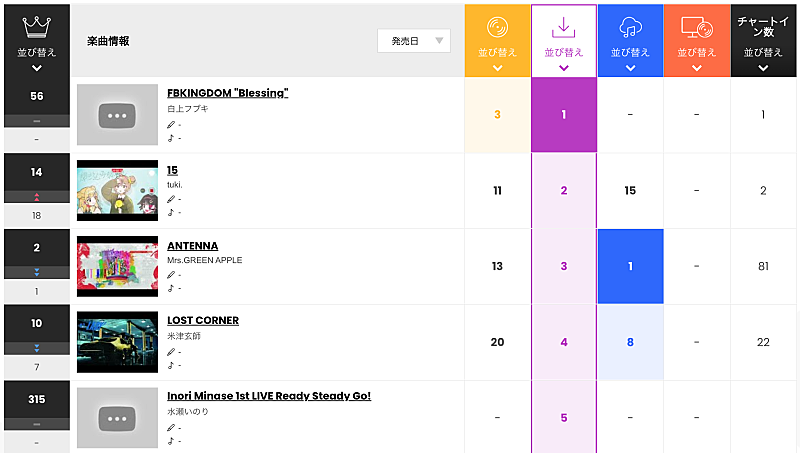Click the purple download chart icon
The image size is (800, 453).
[x=564, y=26]
